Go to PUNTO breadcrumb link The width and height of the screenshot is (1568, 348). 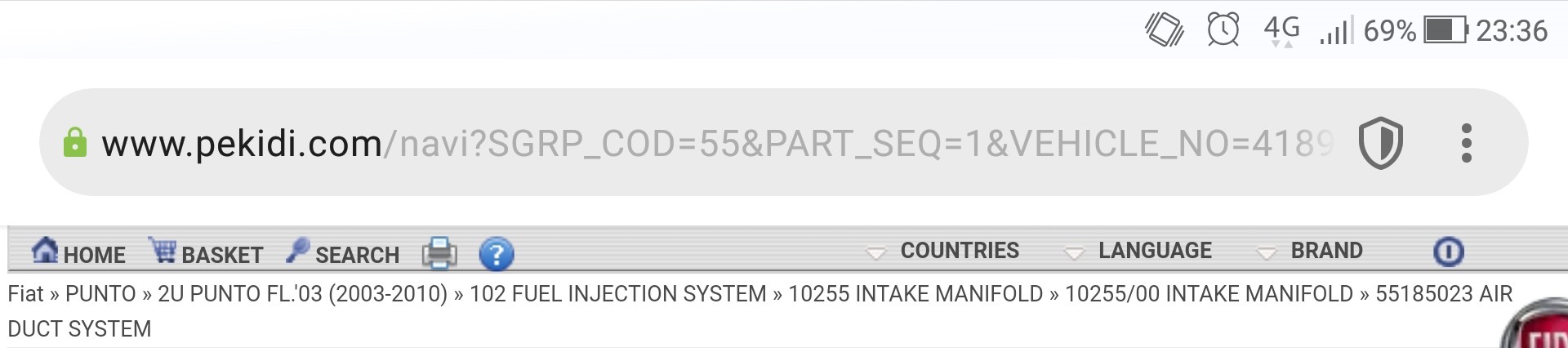tap(100, 293)
